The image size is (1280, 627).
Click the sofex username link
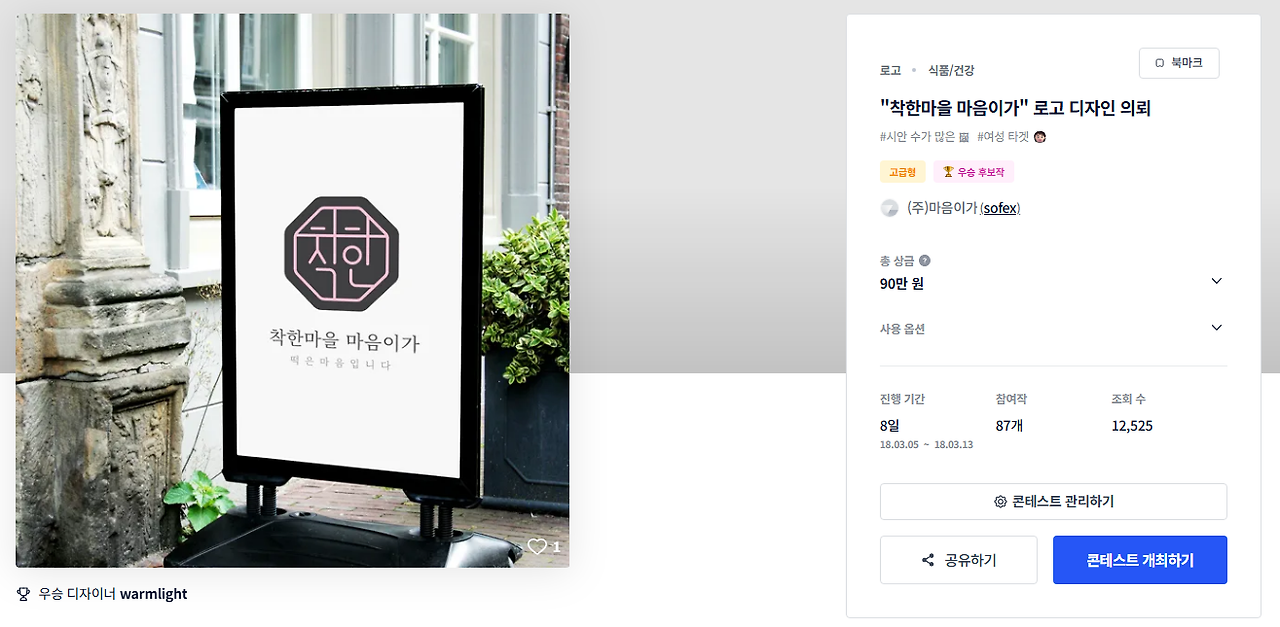pyautogui.click(x=1000, y=208)
